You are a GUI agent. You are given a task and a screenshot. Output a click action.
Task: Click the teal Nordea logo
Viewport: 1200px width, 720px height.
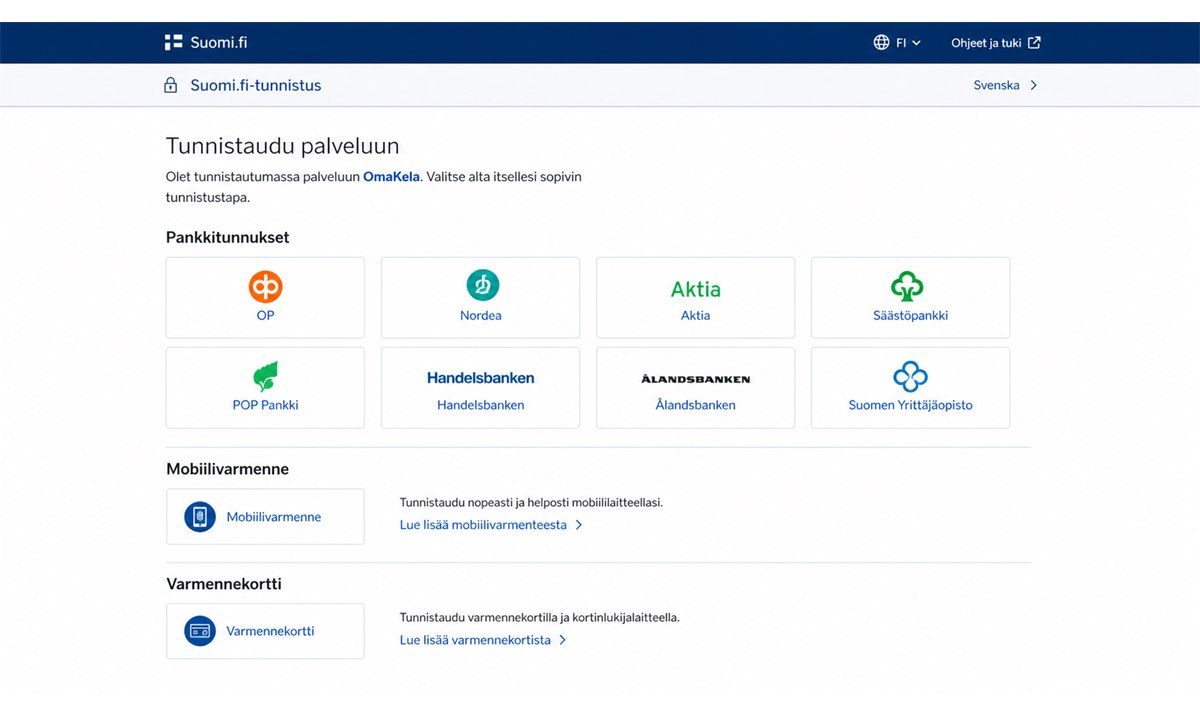click(482, 286)
